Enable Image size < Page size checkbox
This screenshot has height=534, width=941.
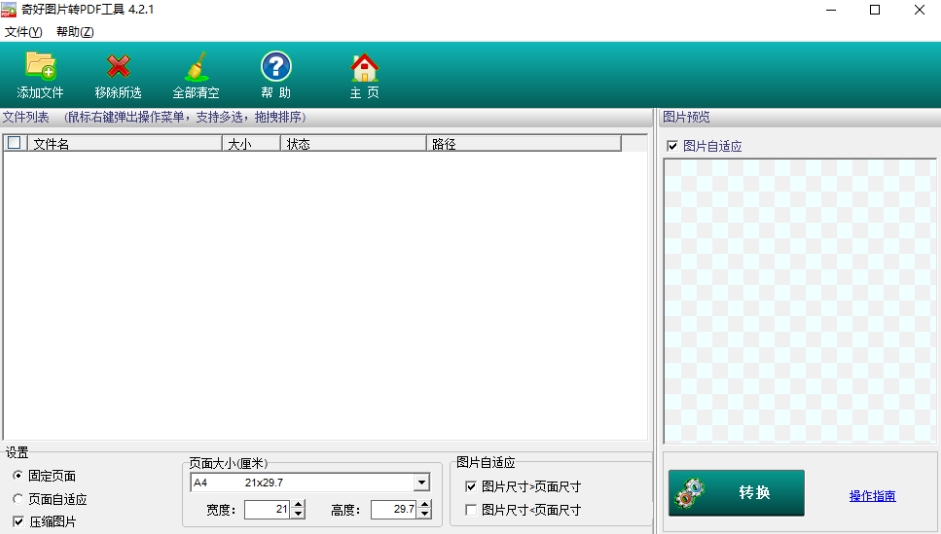click(471, 510)
